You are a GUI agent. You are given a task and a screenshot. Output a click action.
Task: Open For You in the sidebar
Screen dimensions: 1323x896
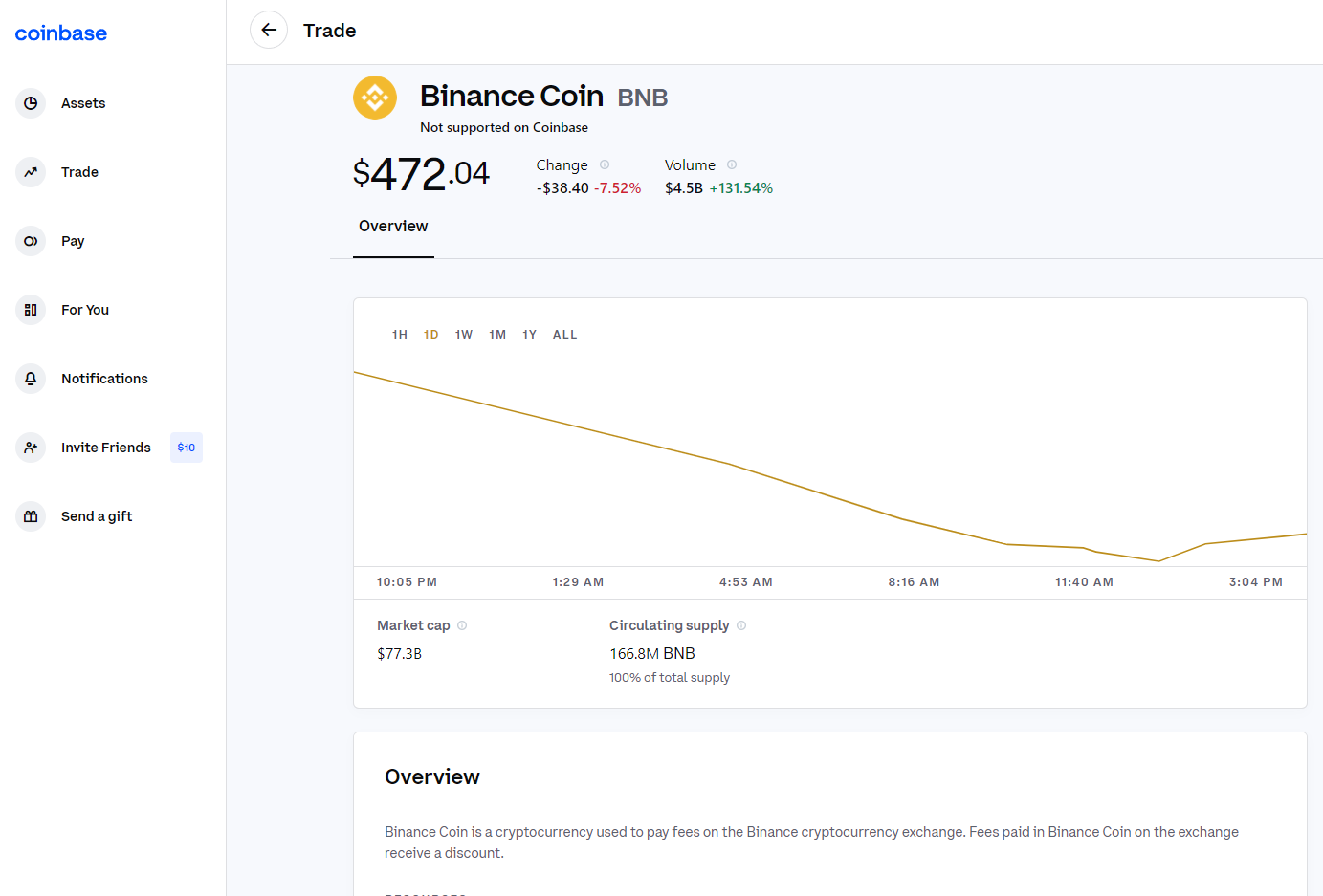point(85,310)
